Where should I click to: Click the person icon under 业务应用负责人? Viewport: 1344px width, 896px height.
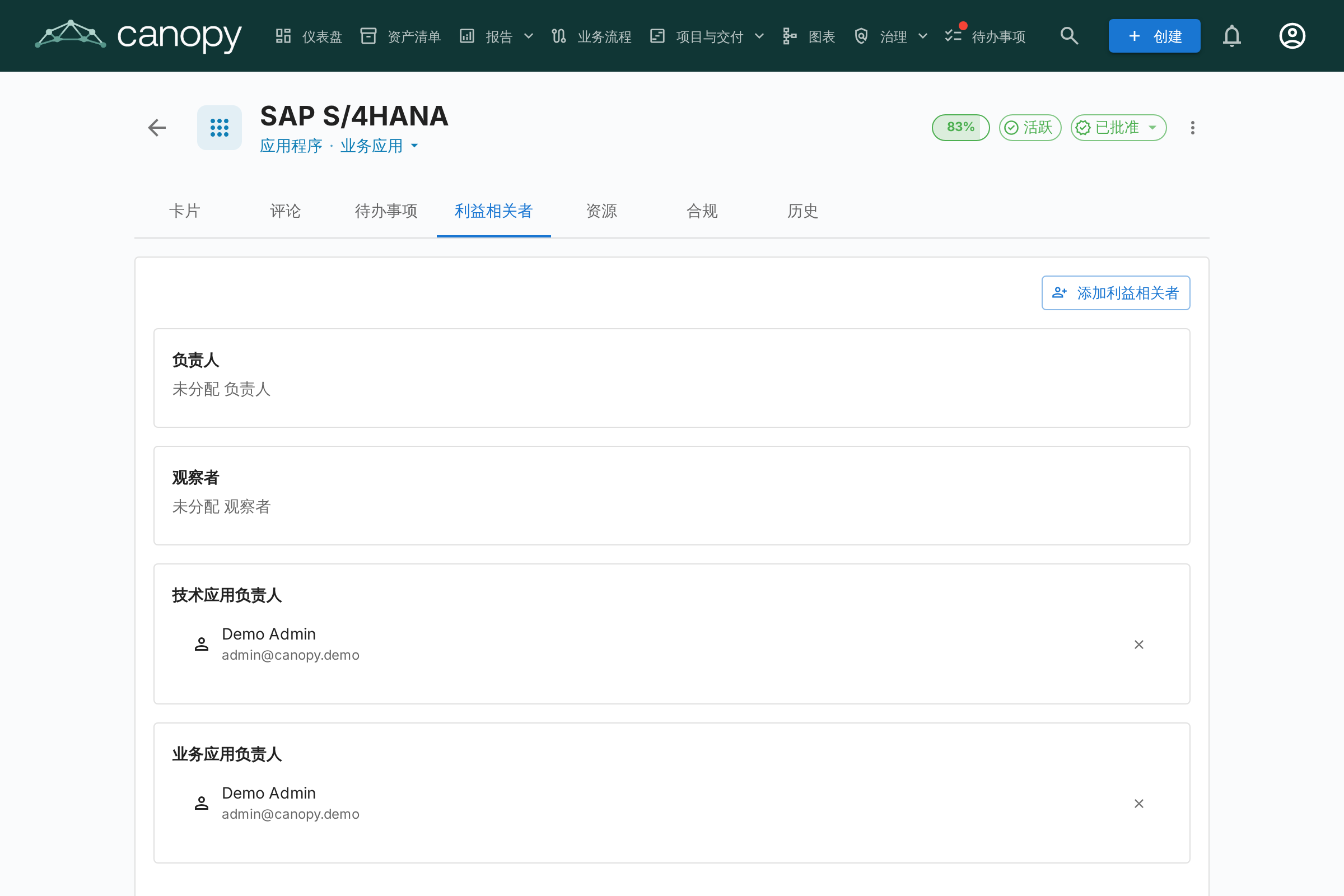coord(201,804)
